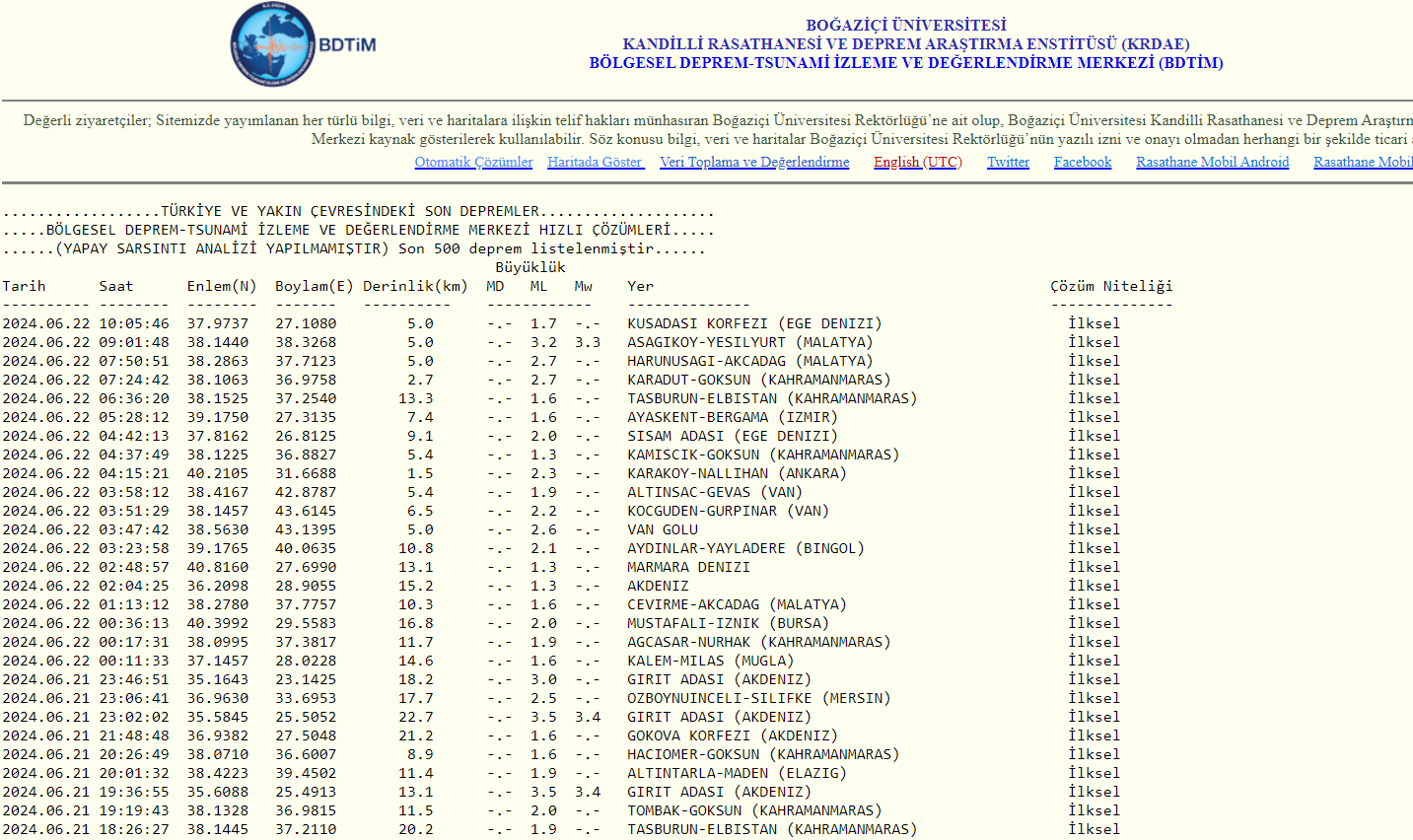This screenshot has height=840, width=1413.
Task: Select ASAGIKOY-YESILYURT (MALATYA) location
Action: (750, 342)
